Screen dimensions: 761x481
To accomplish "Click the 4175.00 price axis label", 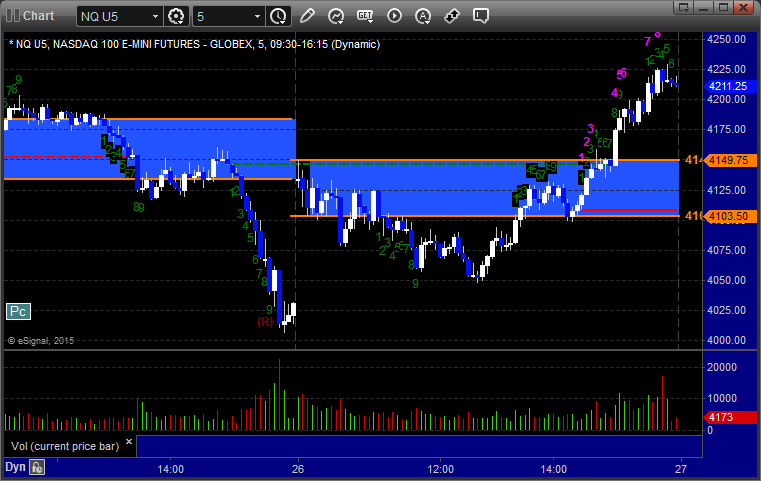I will (727, 130).
